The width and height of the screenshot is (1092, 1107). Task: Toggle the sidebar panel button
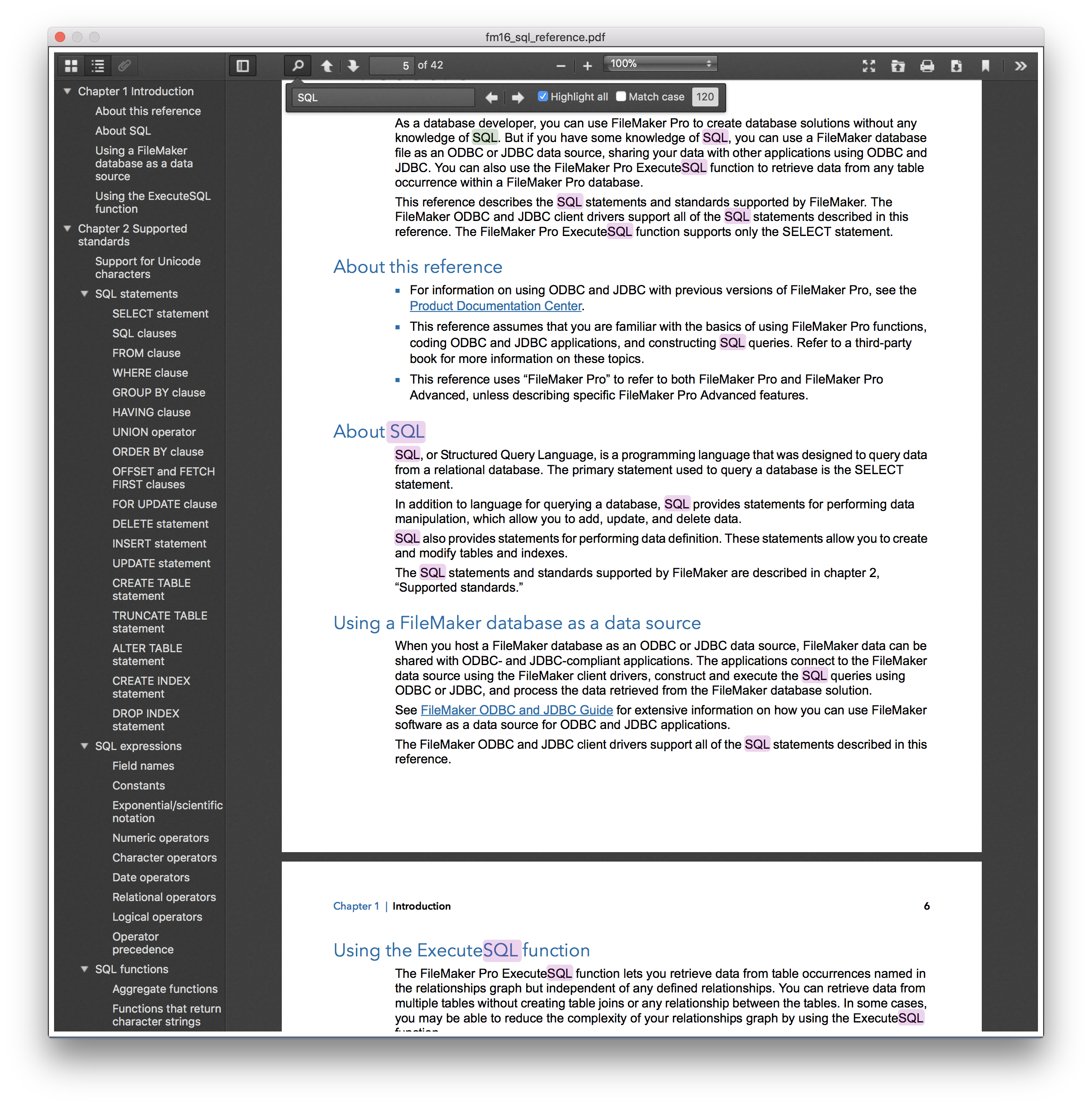click(242, 66)
